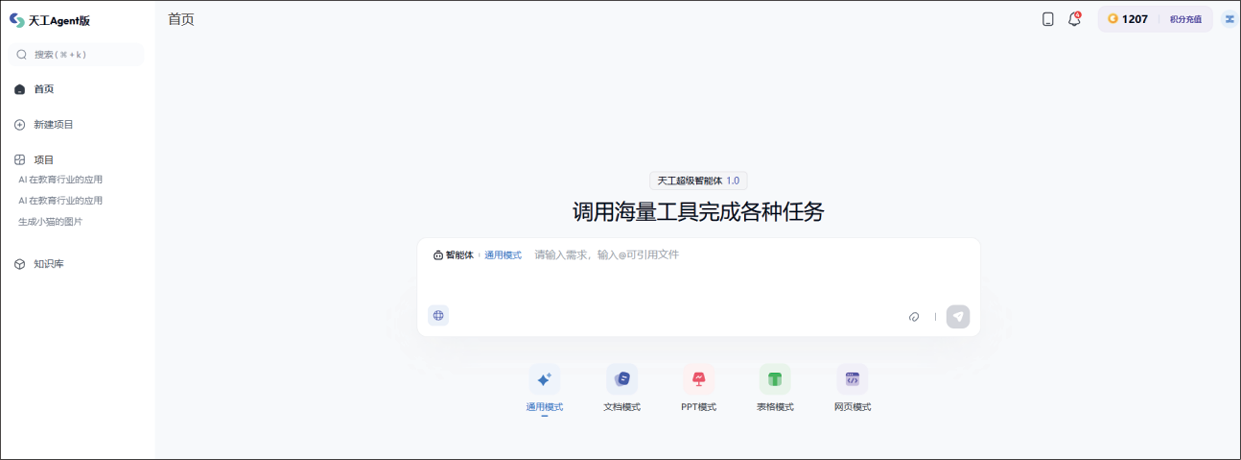Open the 知识库 knowledge base
Screen dimensions: 1241x460
tap(48, 264)
